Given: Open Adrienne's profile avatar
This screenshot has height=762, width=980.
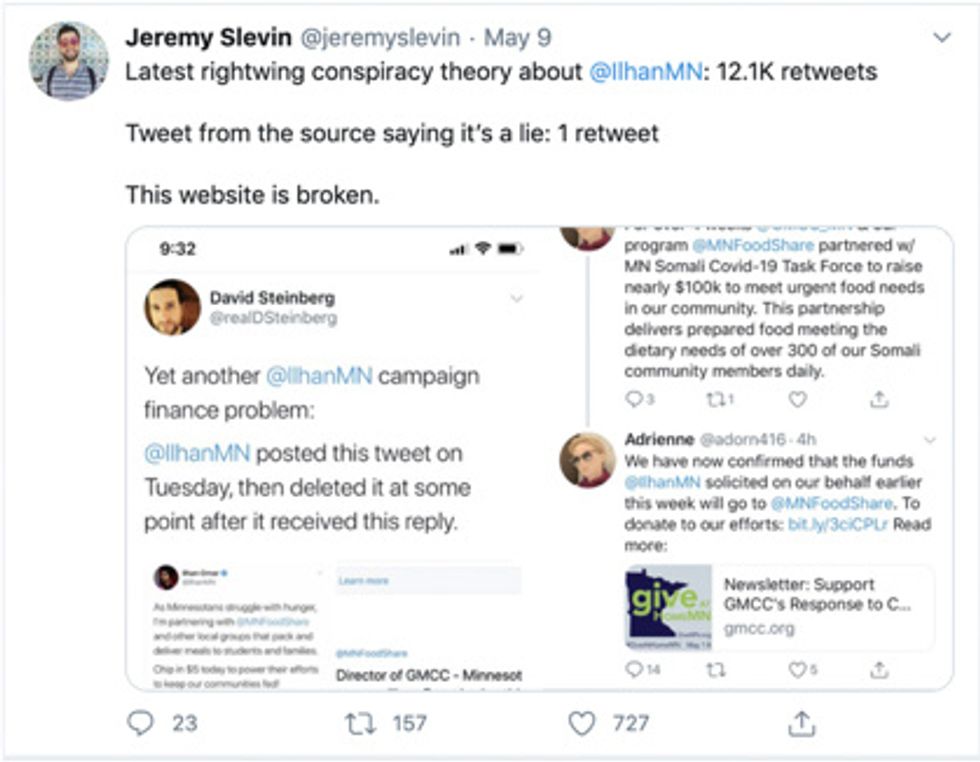Looking at the screenshot, I should coord(587,460).
